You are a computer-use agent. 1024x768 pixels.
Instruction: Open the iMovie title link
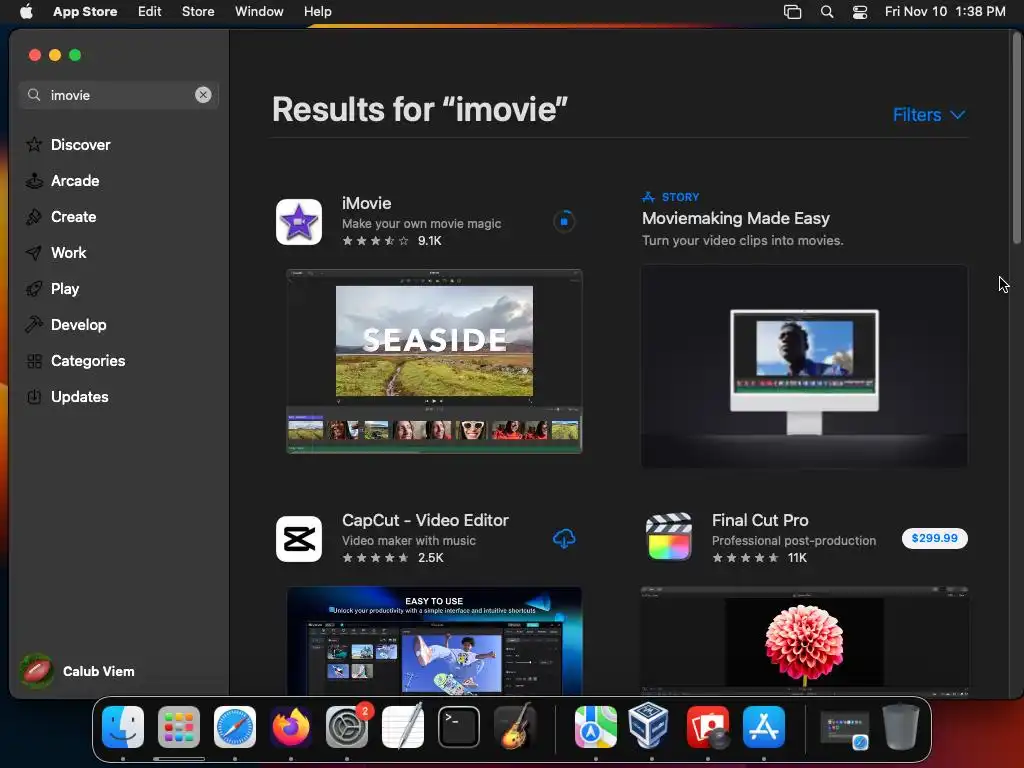[x=366, y=203]
